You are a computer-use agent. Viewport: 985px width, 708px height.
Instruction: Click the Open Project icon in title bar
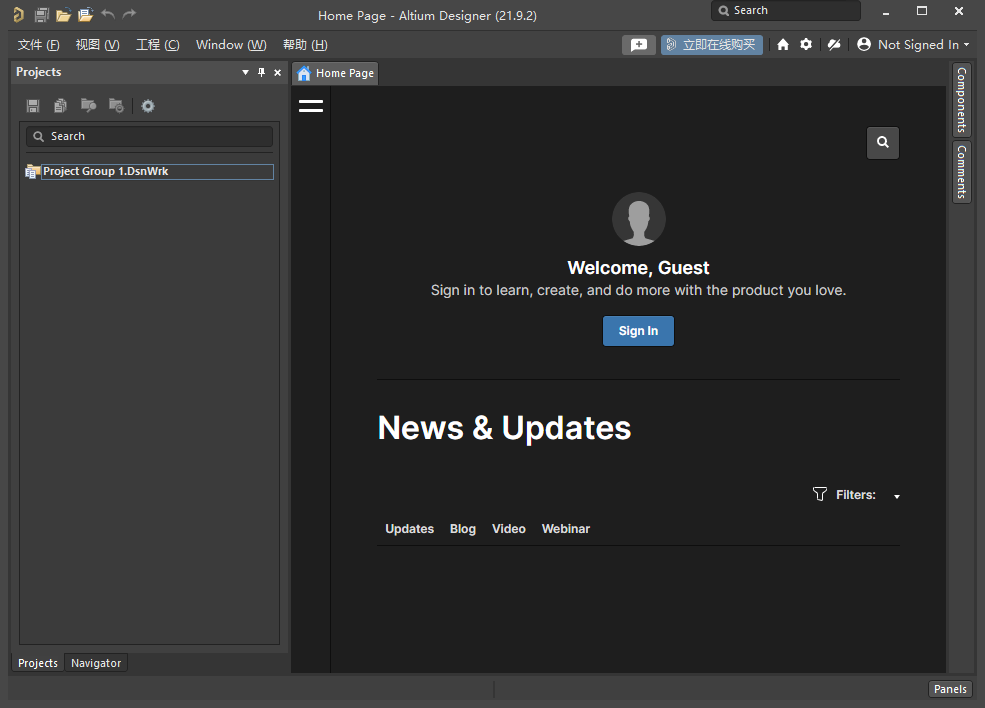85,14
